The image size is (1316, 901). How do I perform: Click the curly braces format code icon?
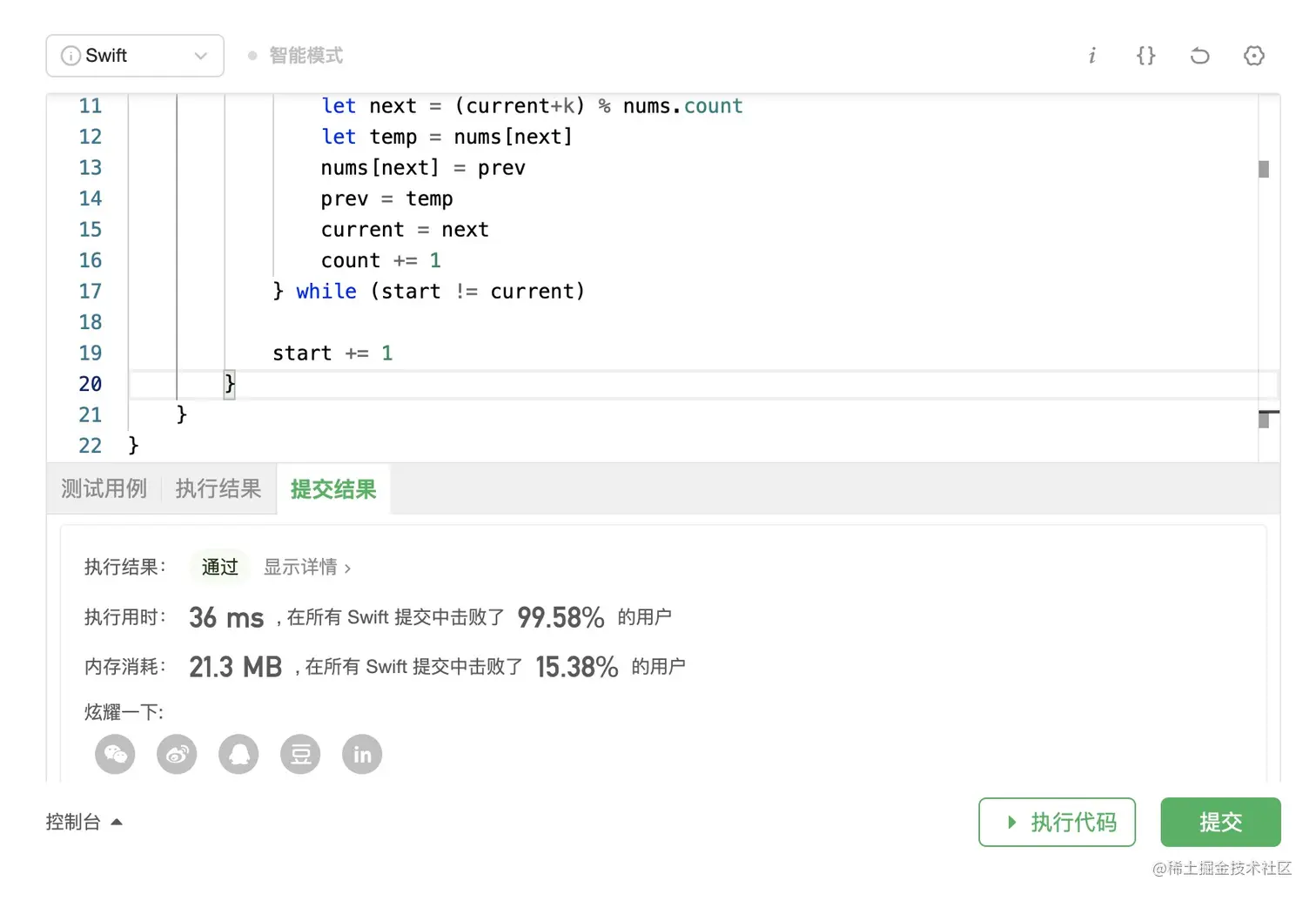[x=1145, y=56]
